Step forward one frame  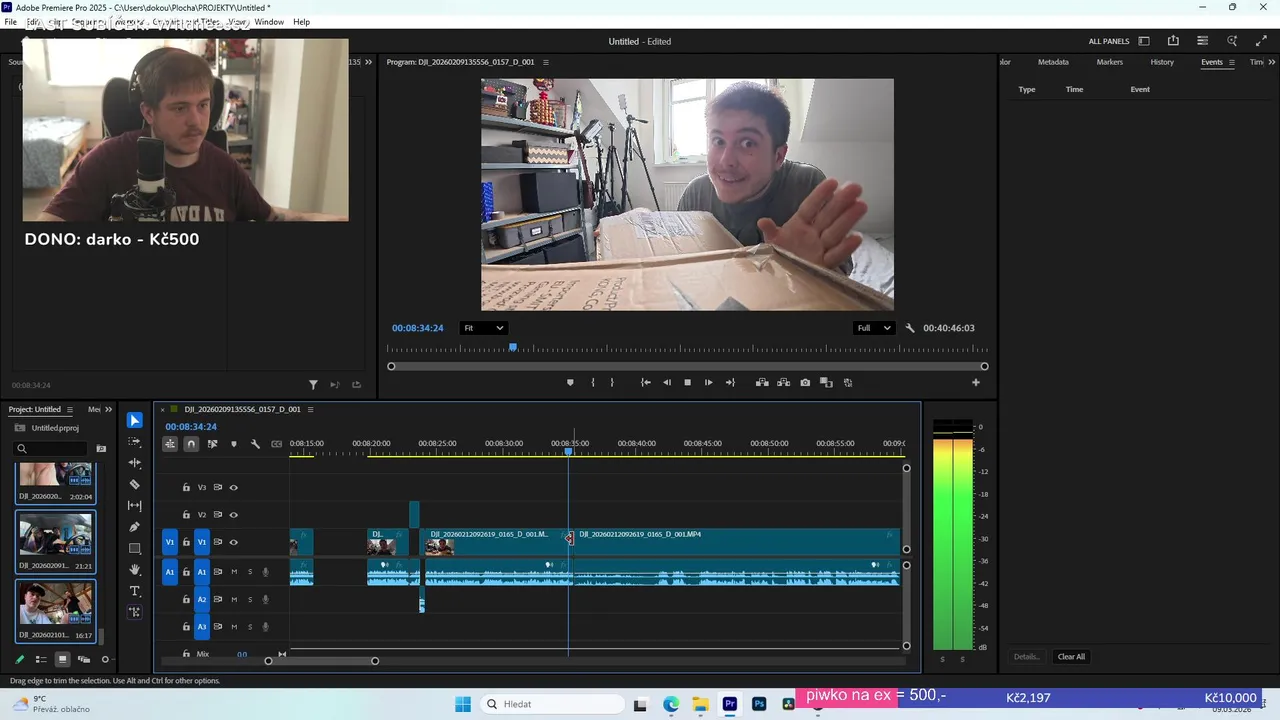point(708,382)
